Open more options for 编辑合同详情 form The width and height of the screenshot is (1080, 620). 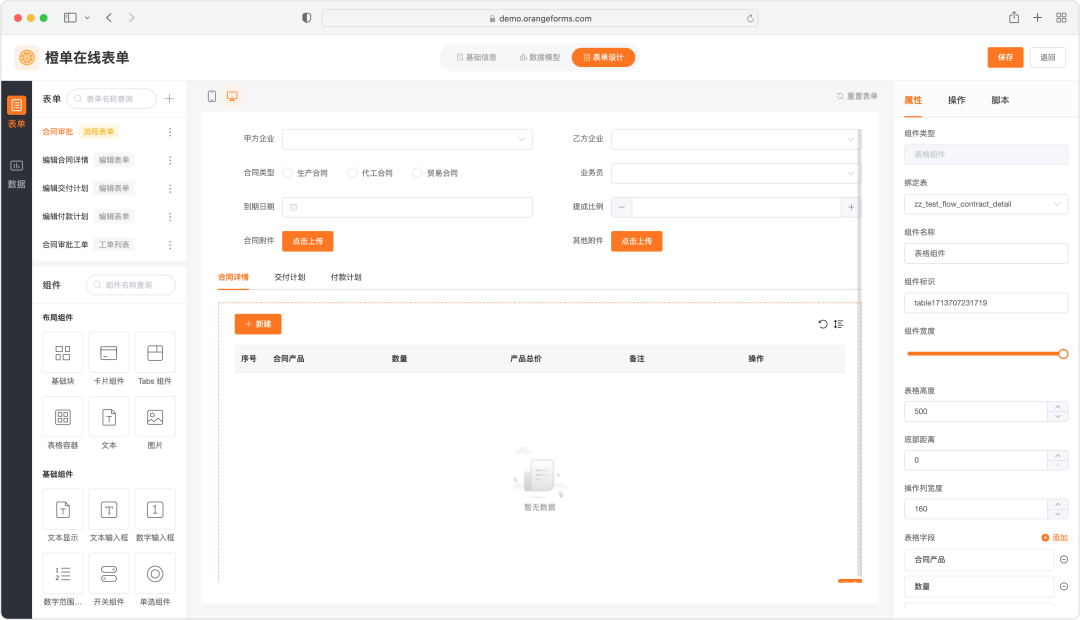[x=170, y=160]
